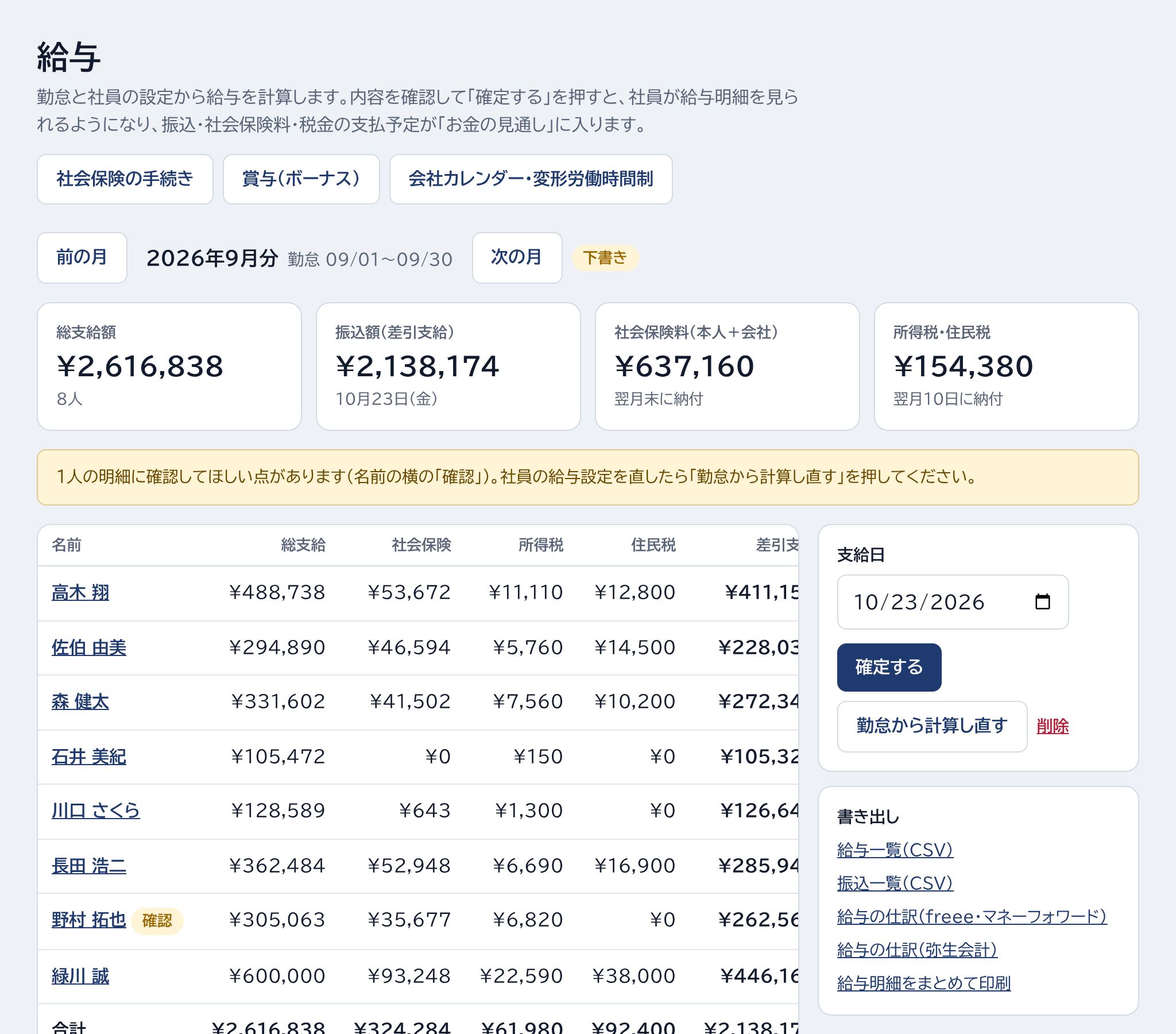The height and width of the screenshot is (1034, 1176).
Task: Click the 社会保険料 ¥637,160 card
Action: coord(727,366)
